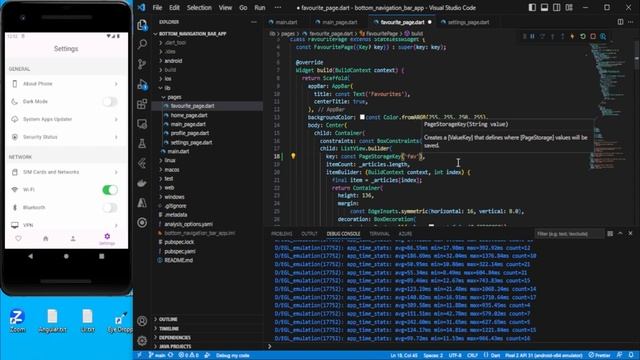
Task: Open home_page.dart in the explorer
Action: pyautogui.click(x=189, y=116)
